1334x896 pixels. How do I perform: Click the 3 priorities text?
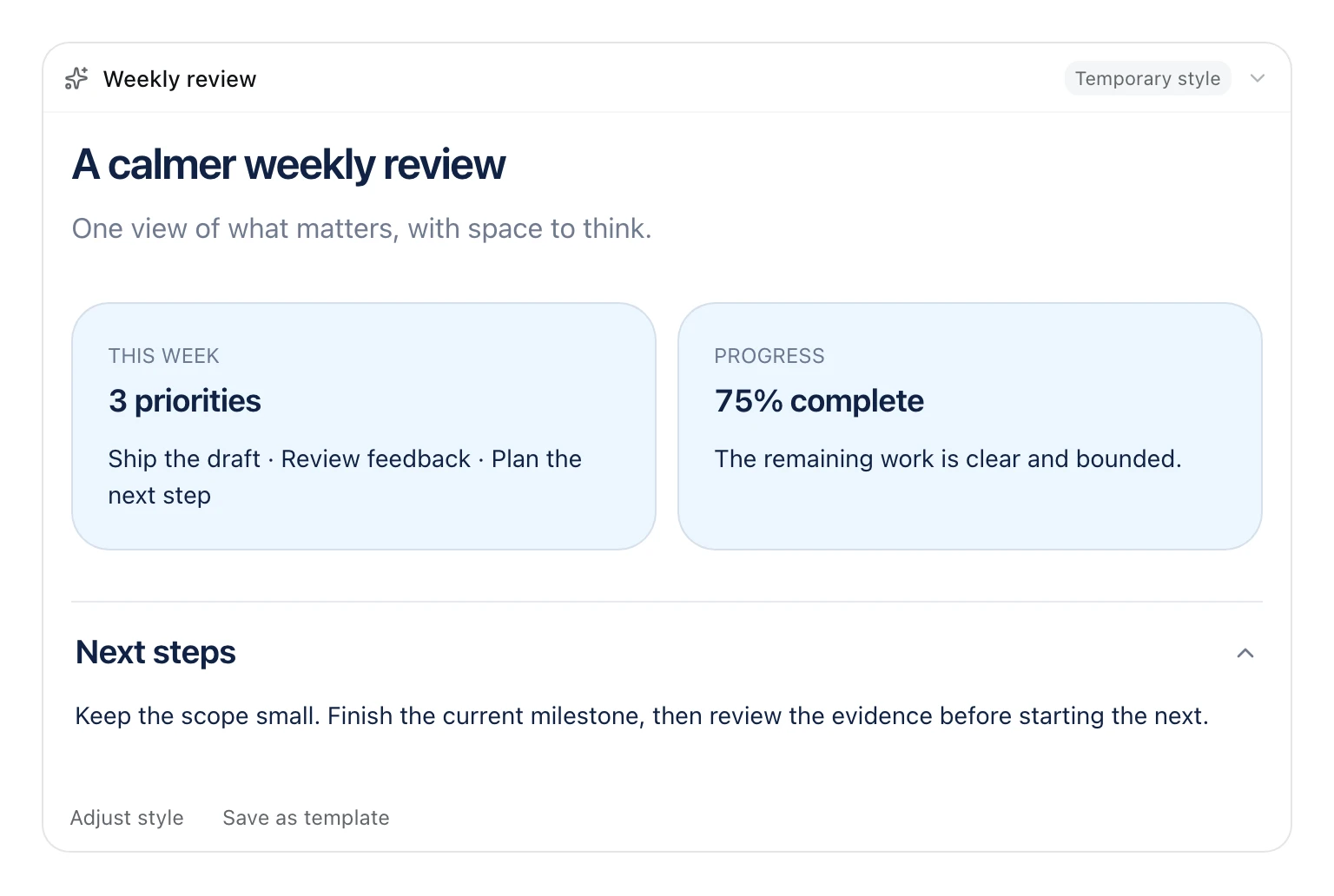[185, 401]
